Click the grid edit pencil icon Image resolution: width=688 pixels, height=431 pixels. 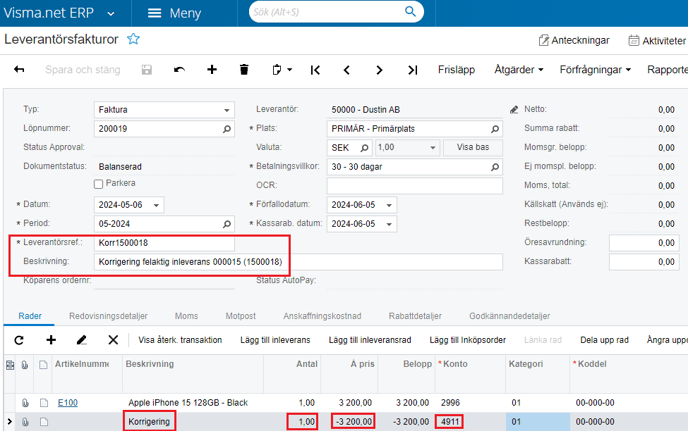pos(82,340)
